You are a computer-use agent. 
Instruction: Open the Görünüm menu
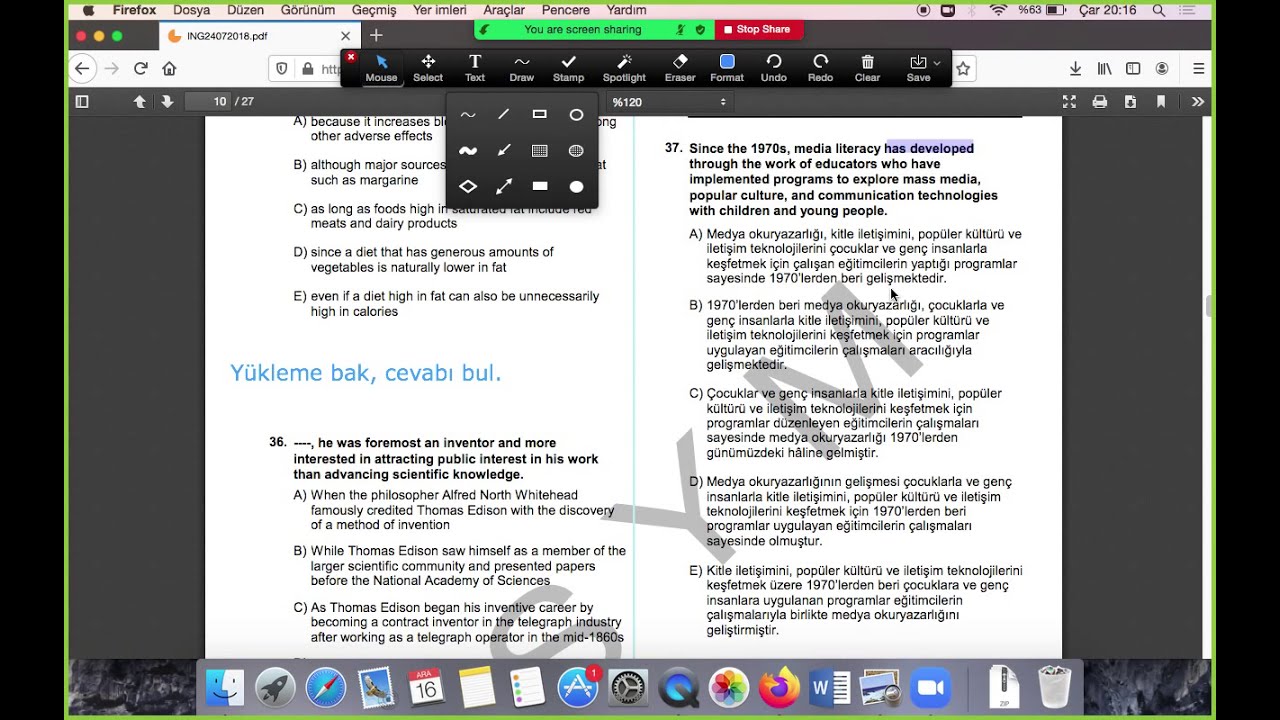point(307,10)
